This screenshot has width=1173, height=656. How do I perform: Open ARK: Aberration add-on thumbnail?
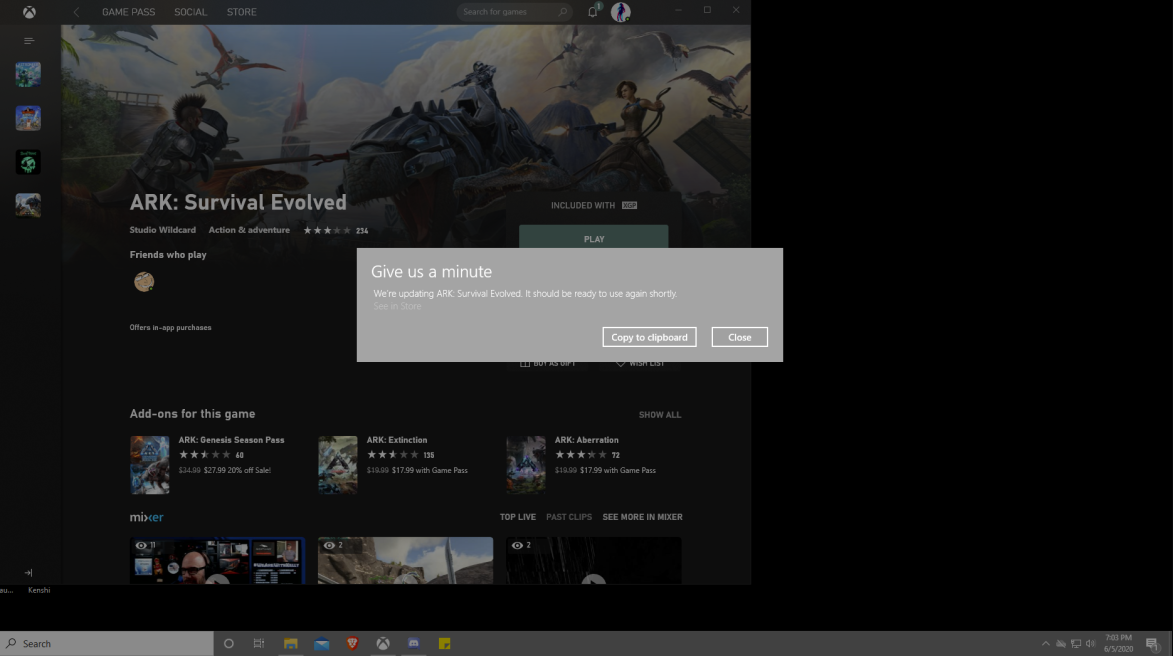[x=526, y=465]
